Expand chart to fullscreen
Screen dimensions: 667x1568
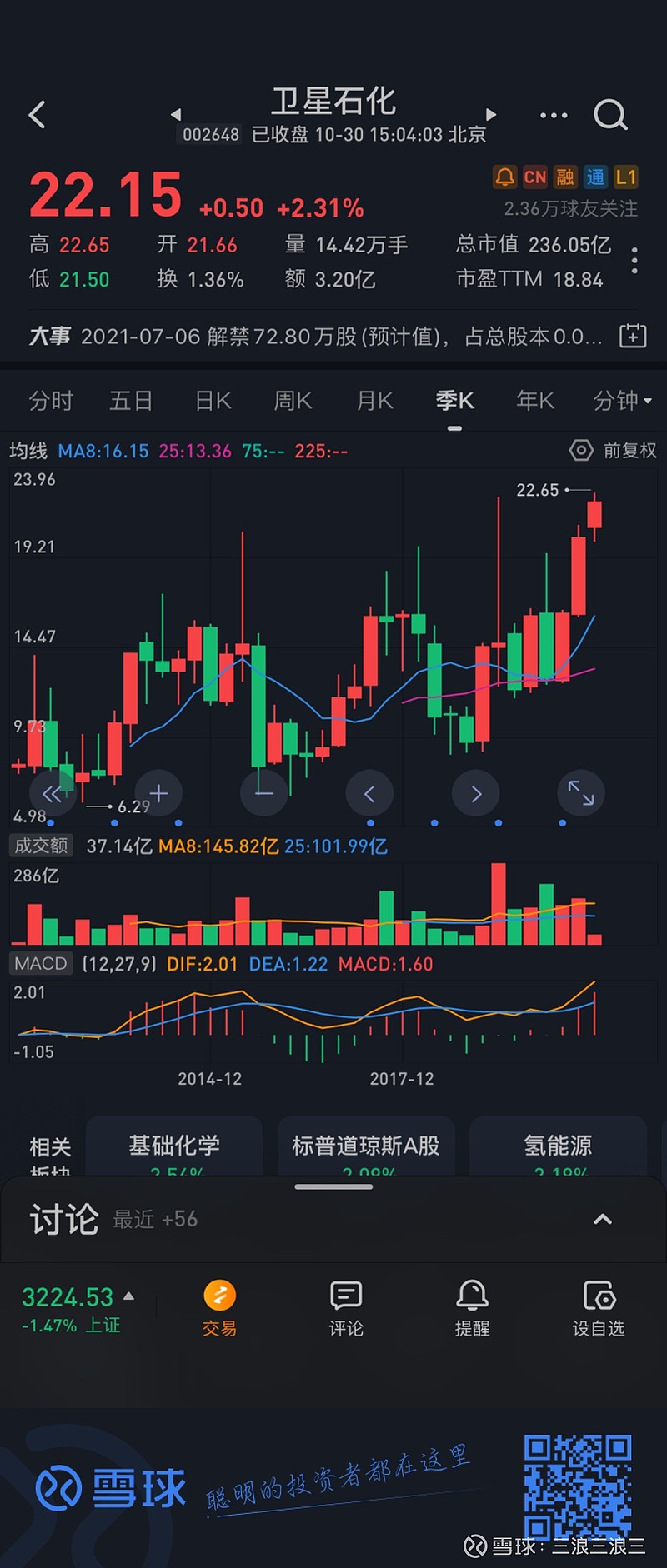(x=581, y=793)
